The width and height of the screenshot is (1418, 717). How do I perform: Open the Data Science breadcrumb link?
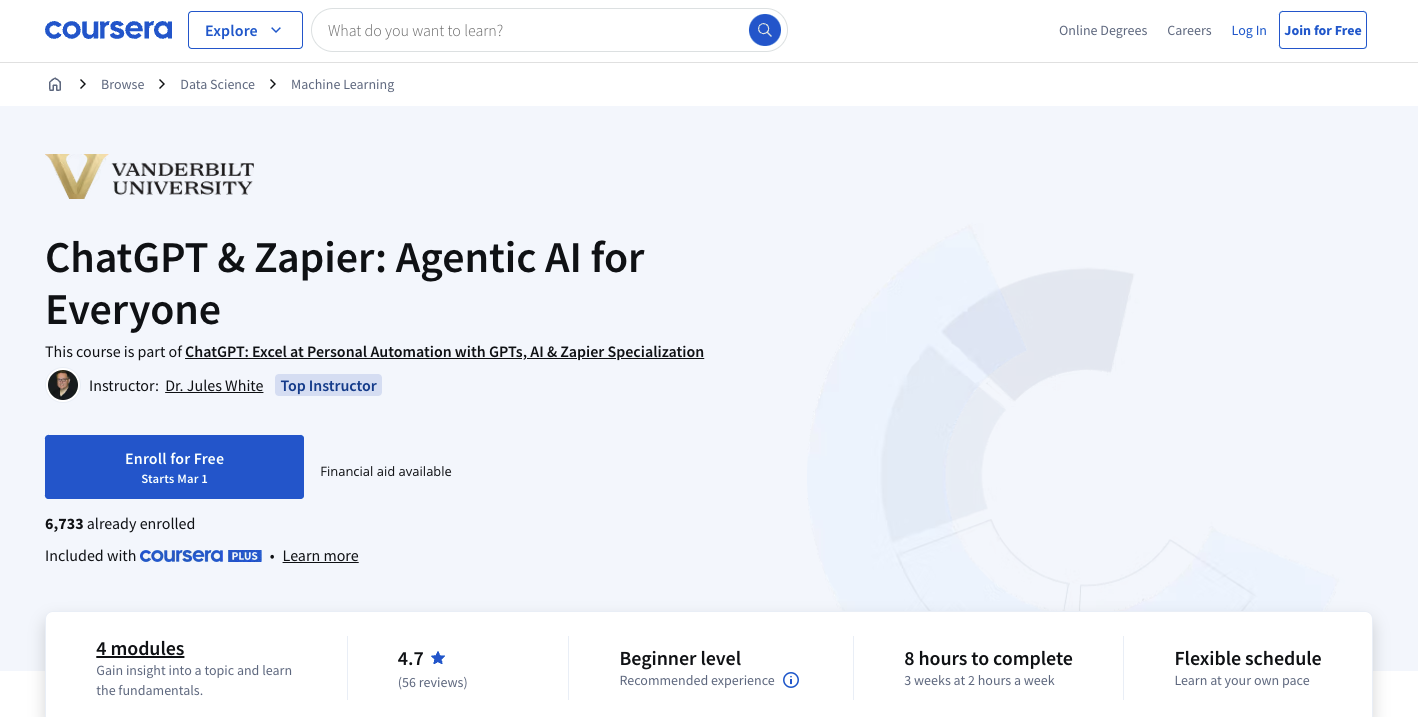point(217,84)
